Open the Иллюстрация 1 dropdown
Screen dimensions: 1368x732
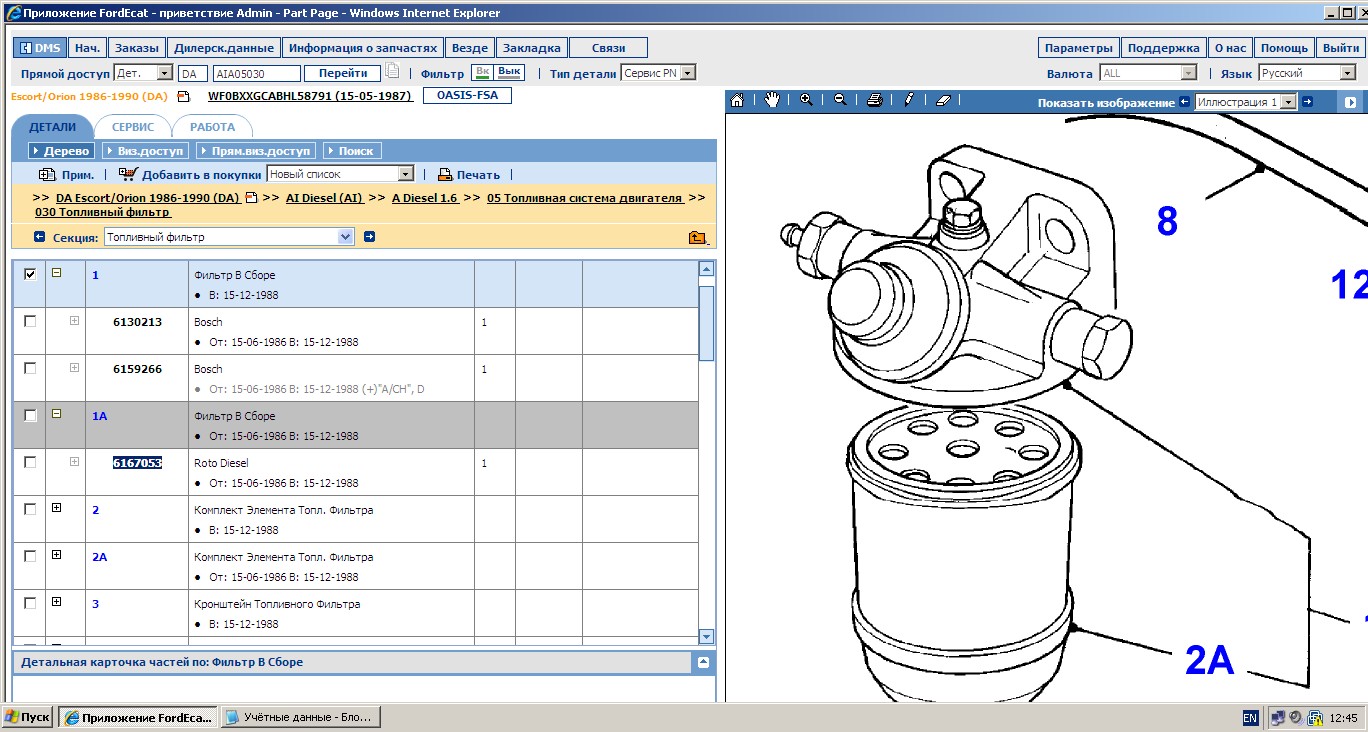click(x=1289, y=102)
